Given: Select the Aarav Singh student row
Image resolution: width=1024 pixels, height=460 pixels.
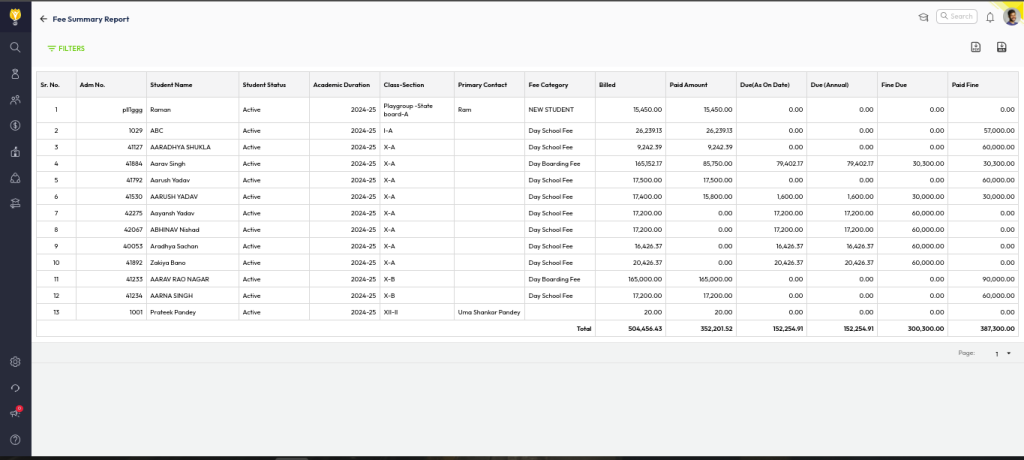Looking at the screenshot, I should tap(168, 163).
